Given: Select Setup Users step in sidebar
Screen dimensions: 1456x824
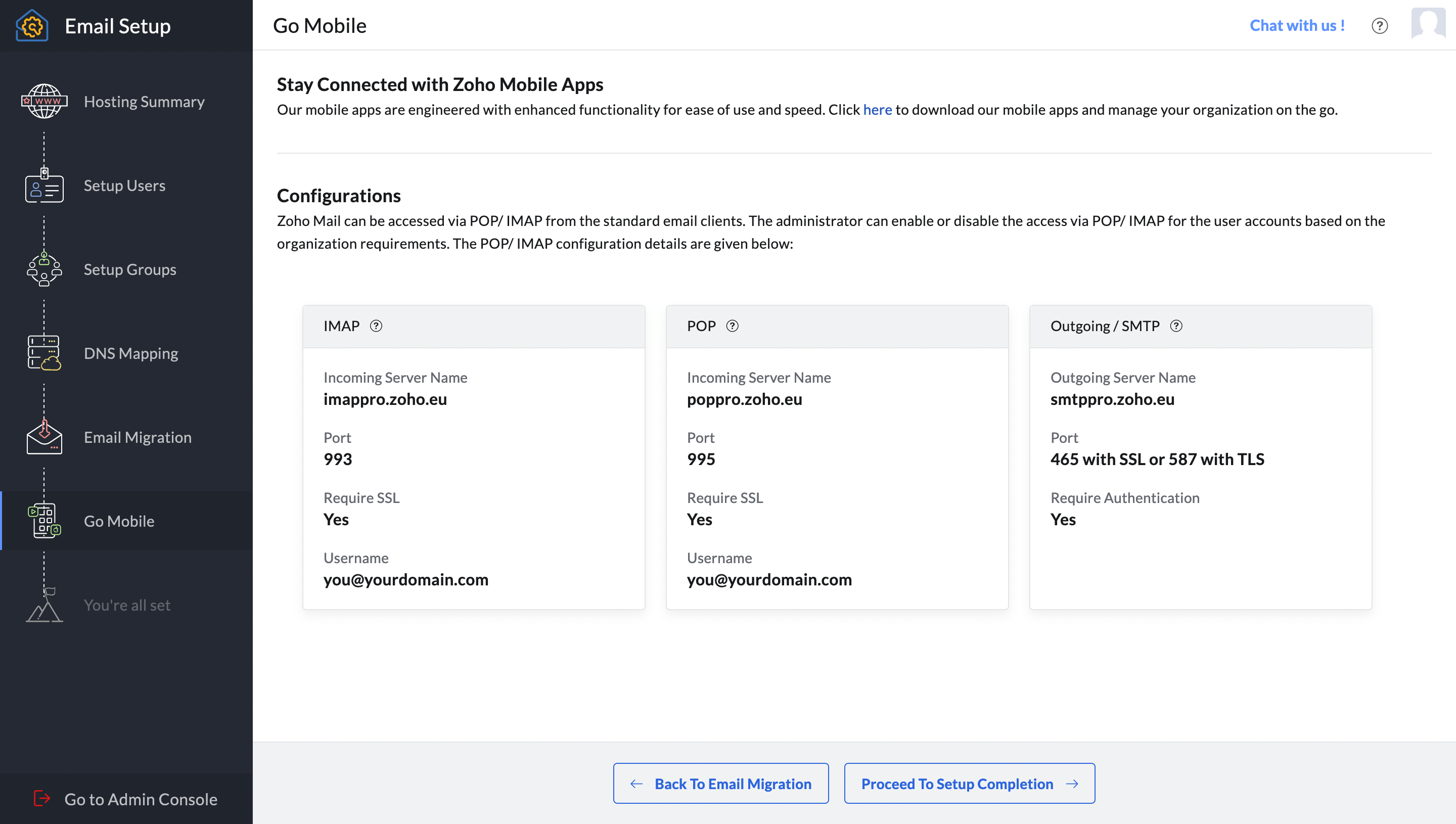Looking at the screenshot, I should 126,185.
